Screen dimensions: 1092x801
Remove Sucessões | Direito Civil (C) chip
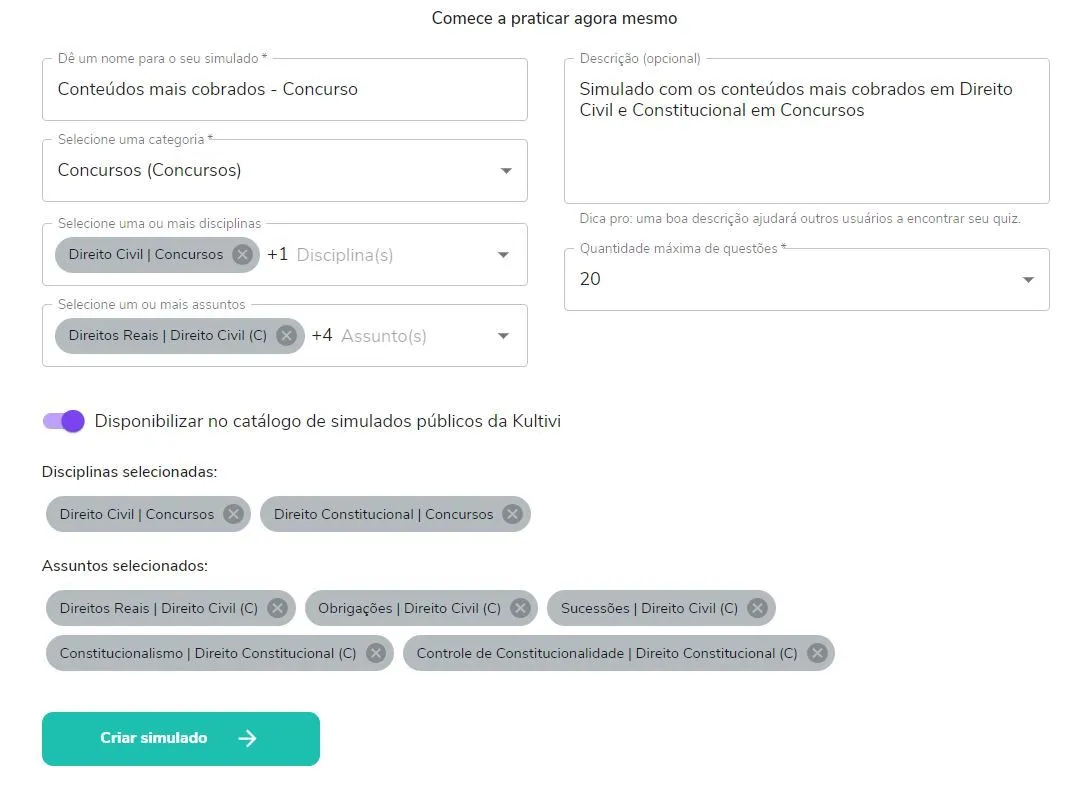click(757, 608)
